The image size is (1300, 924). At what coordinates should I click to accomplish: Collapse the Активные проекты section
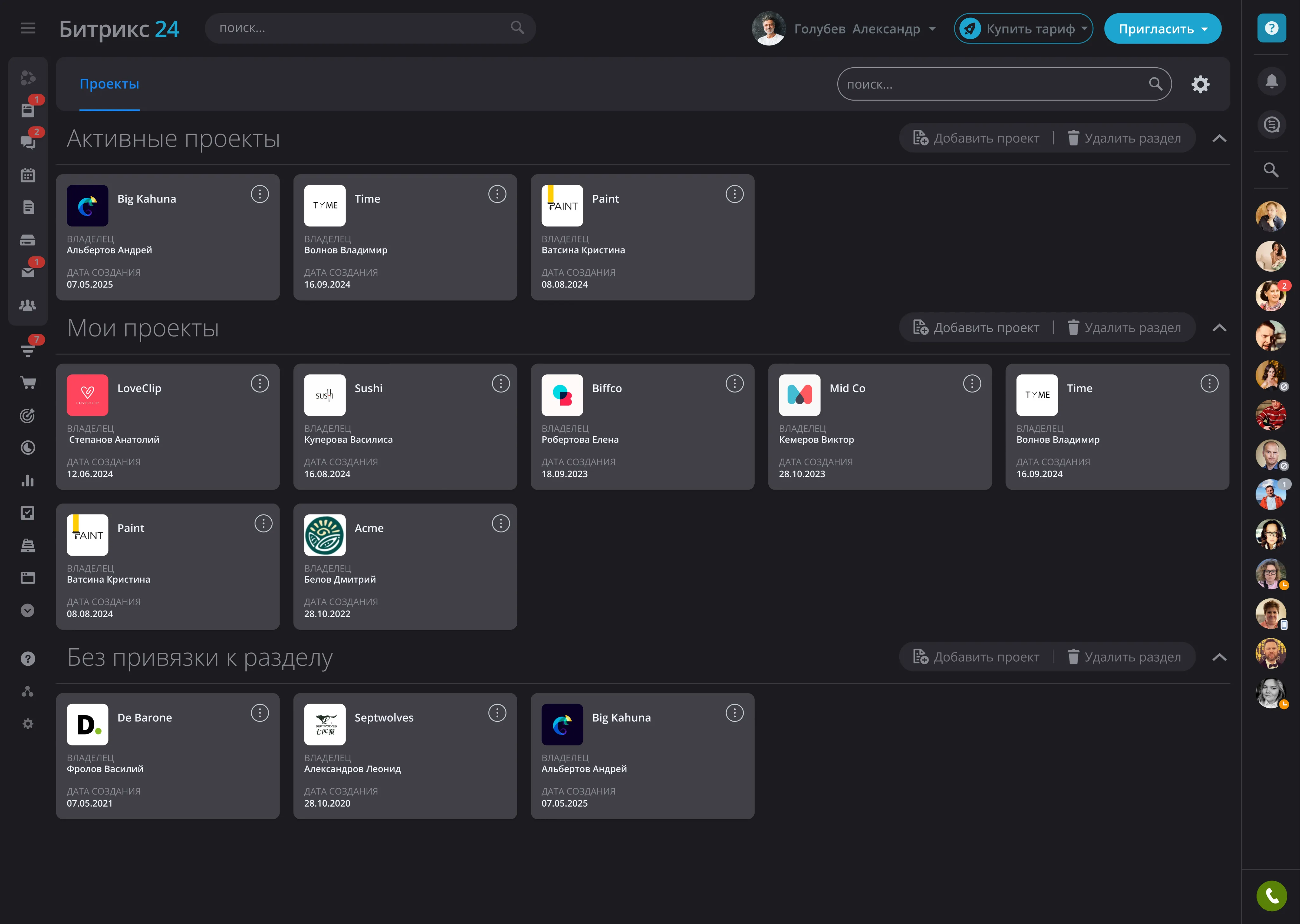(x=1219, y=138)
